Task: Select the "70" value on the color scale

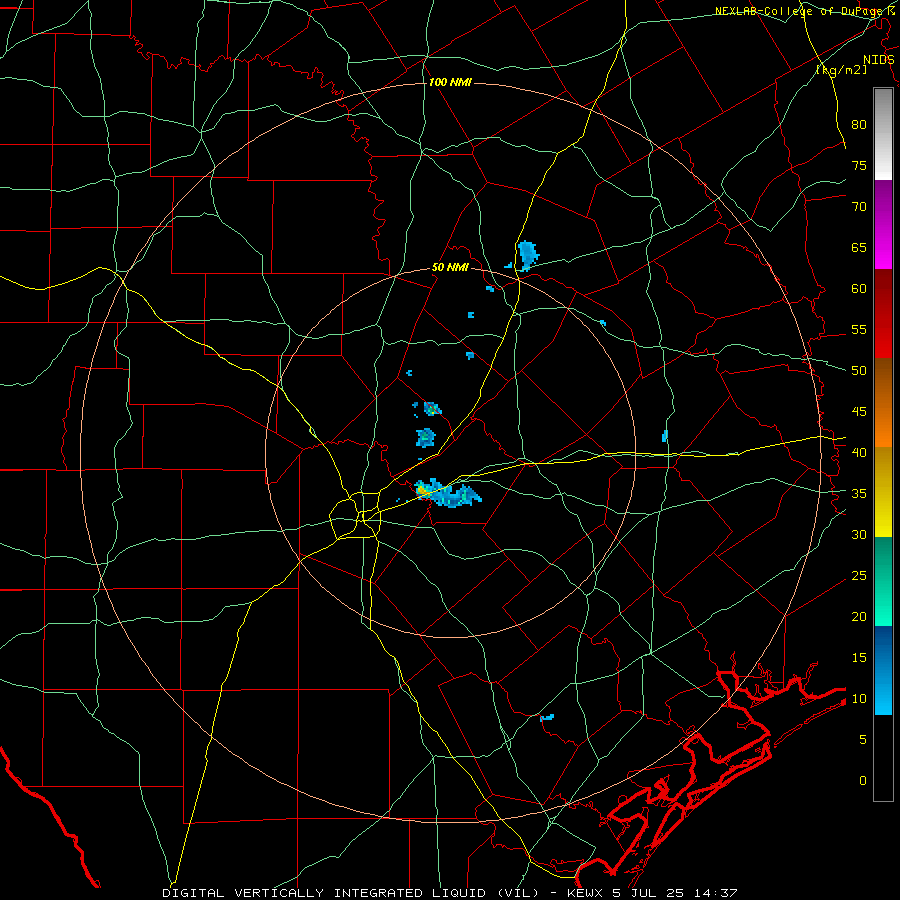Action: pyautogui.click(x=859, y=207)
